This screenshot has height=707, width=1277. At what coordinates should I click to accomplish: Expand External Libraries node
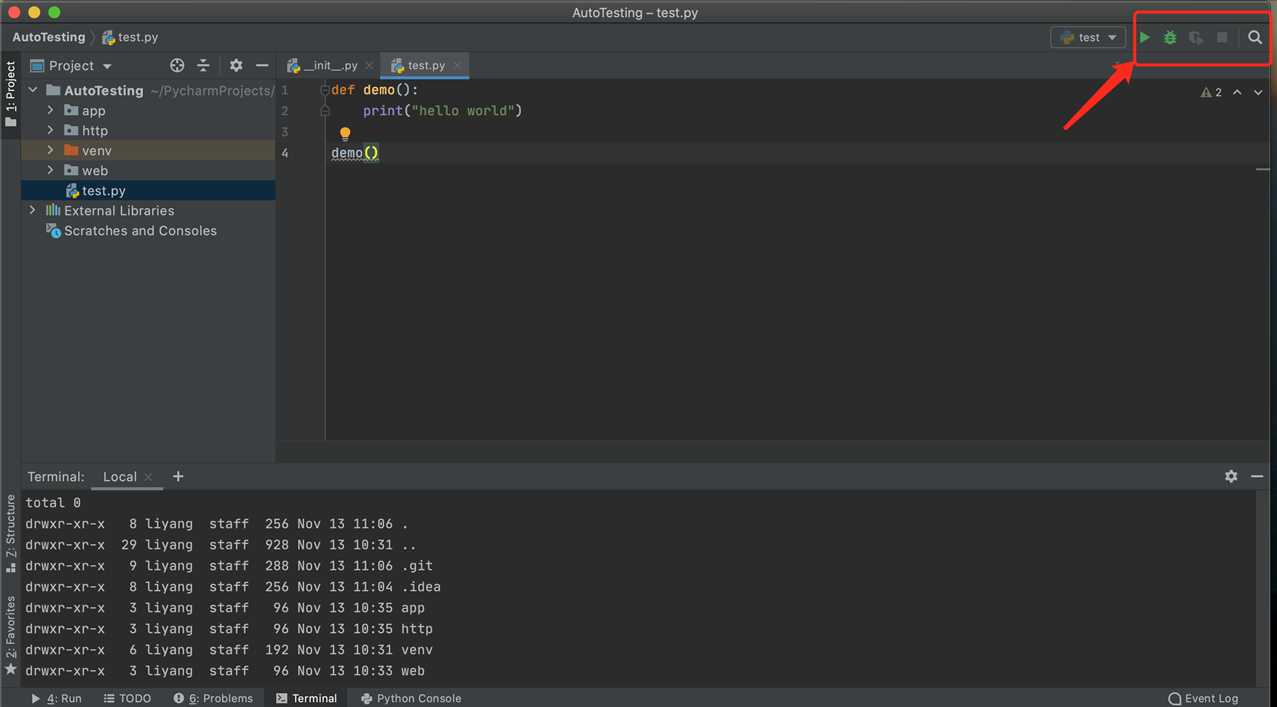(x=33, y=210)
